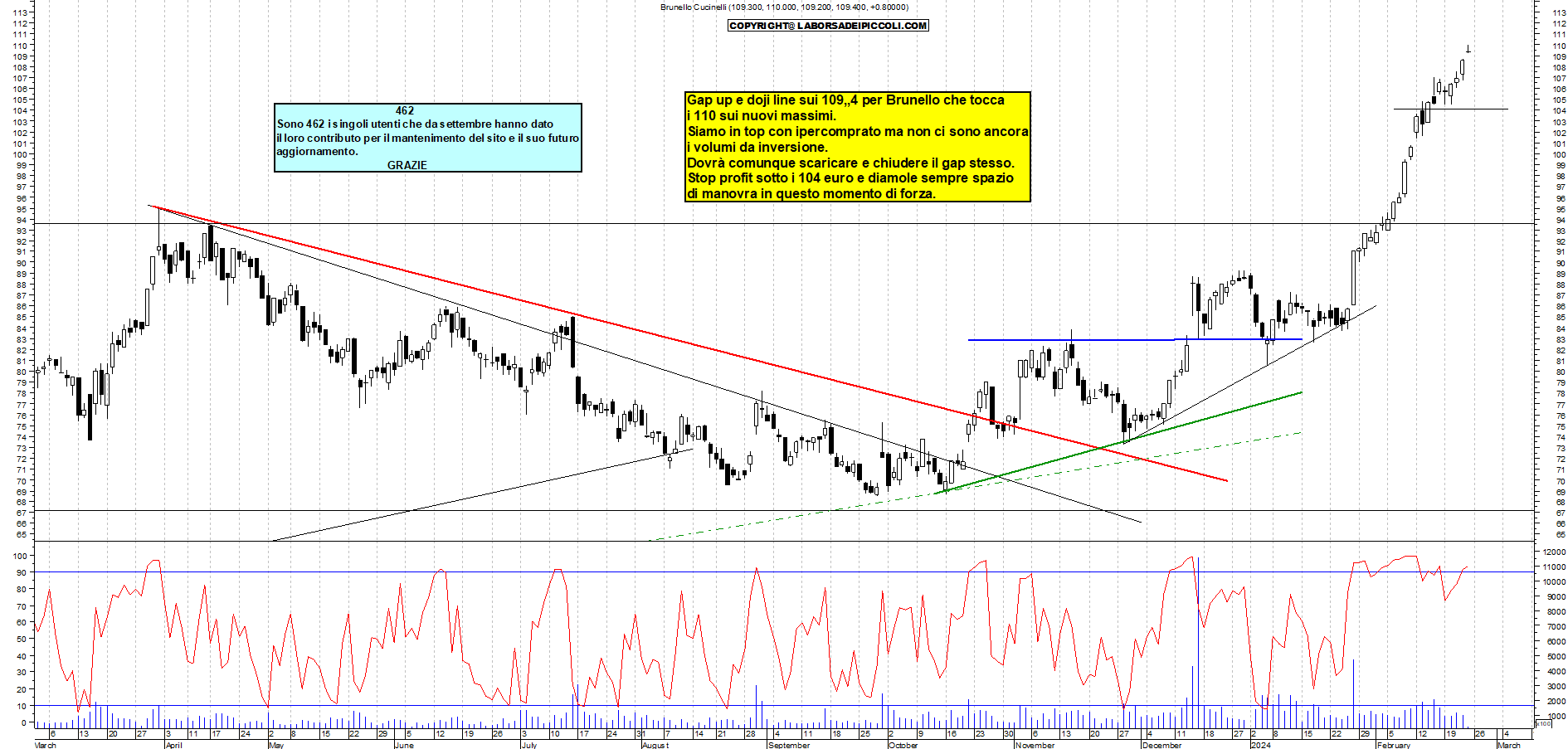Click the "May" month label on the time axis
The height and width of the screenshot is (749, 1568).
point(276,745)
